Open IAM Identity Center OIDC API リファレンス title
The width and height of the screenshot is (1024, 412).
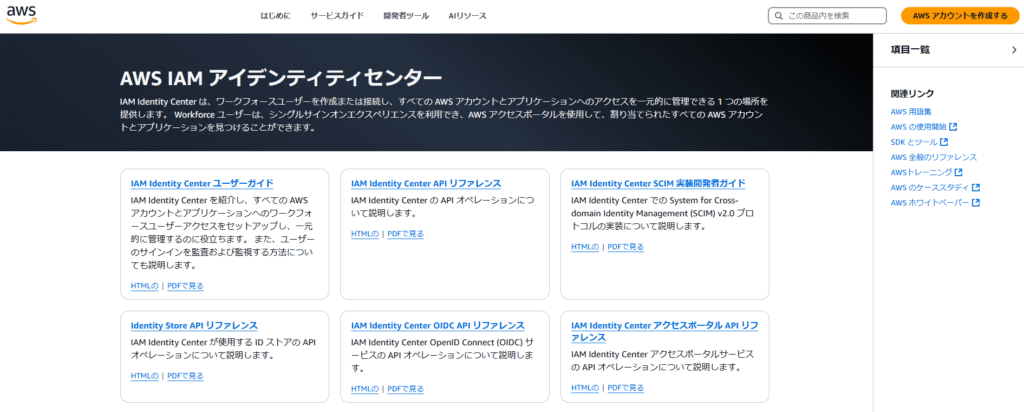click(x=438, y=326)
